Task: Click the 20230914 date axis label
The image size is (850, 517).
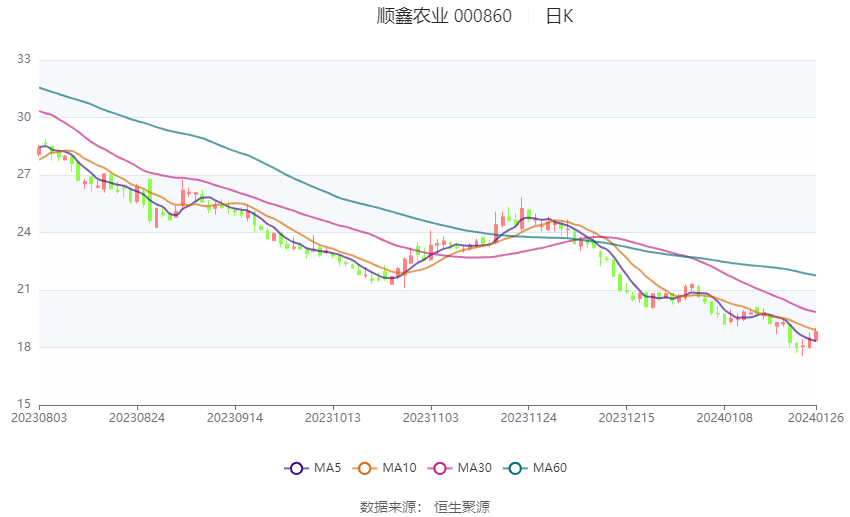Action: (x=235, y=418)
